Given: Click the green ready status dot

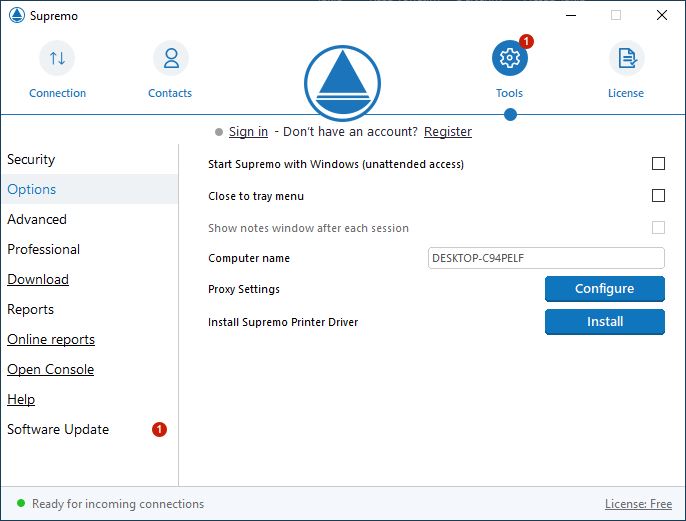Looking at the screenshot, I should pyautogui.click(x=21, y=503).
